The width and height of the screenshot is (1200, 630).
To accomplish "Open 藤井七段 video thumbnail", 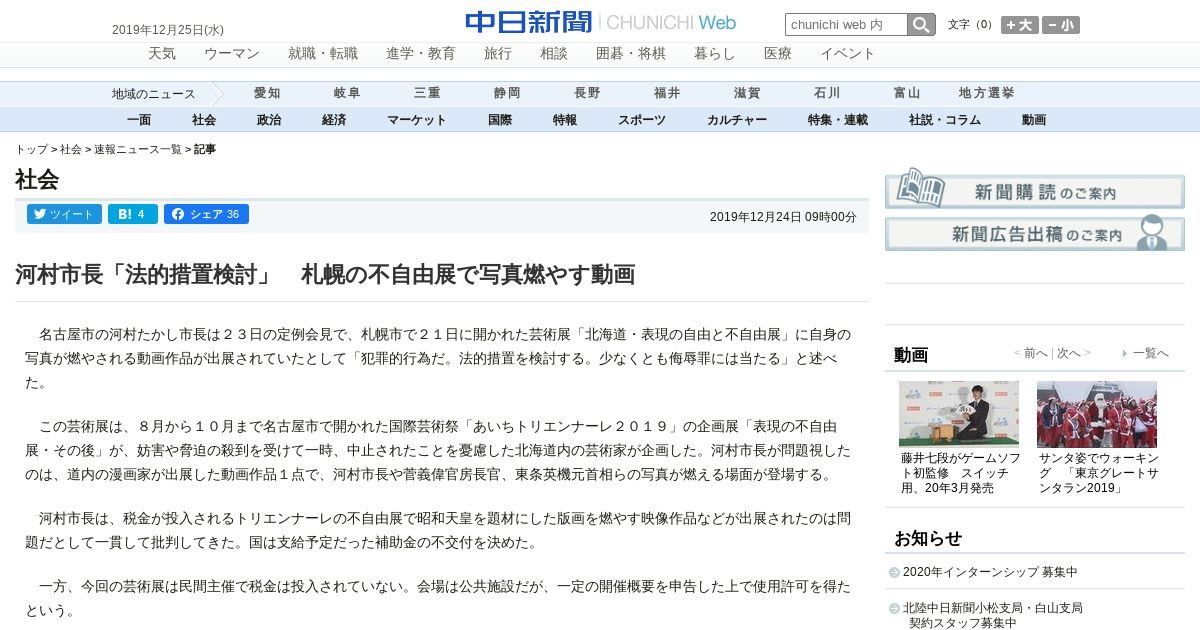I will tap(959, 413).
